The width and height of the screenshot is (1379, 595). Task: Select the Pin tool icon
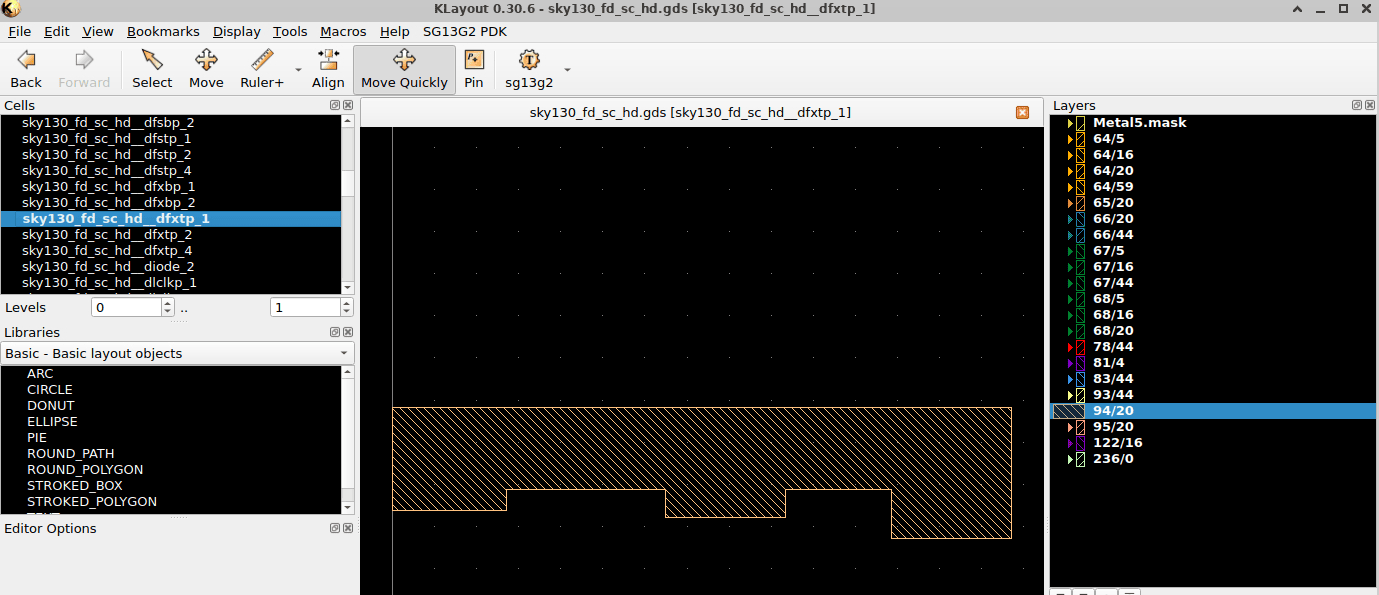tap(474, 60)
